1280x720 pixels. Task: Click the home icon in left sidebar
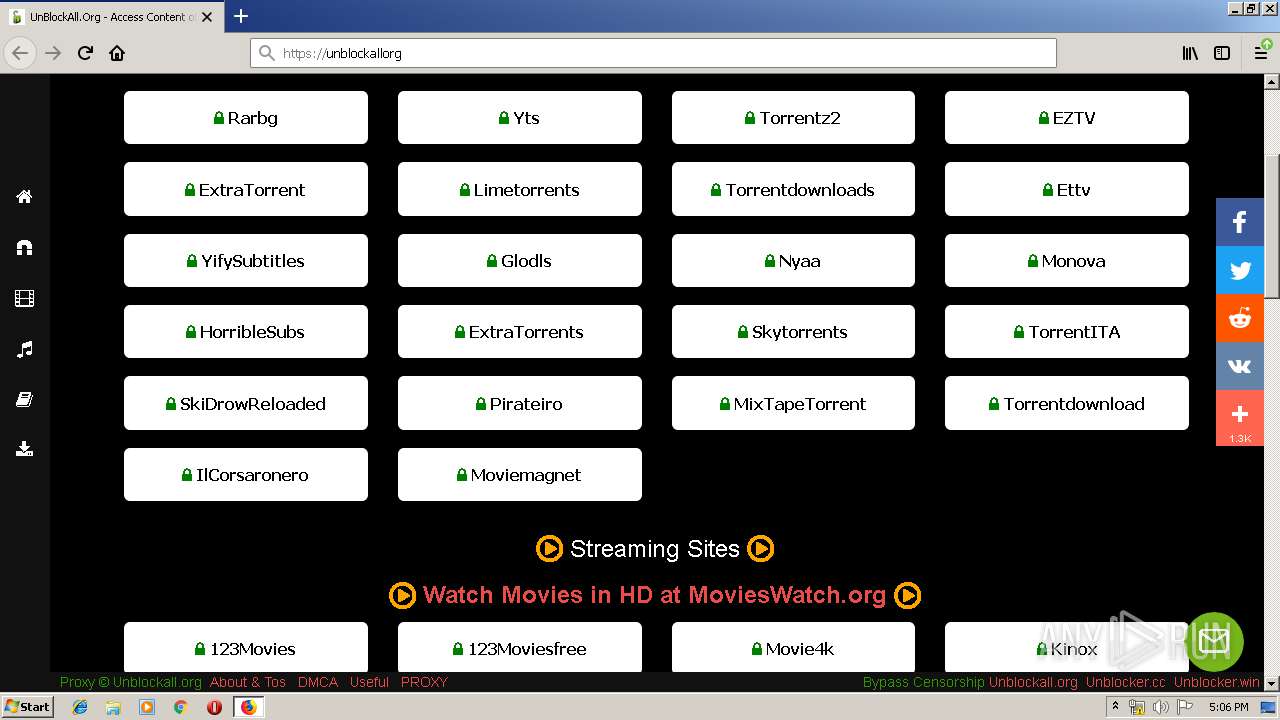tap(25, 196)
